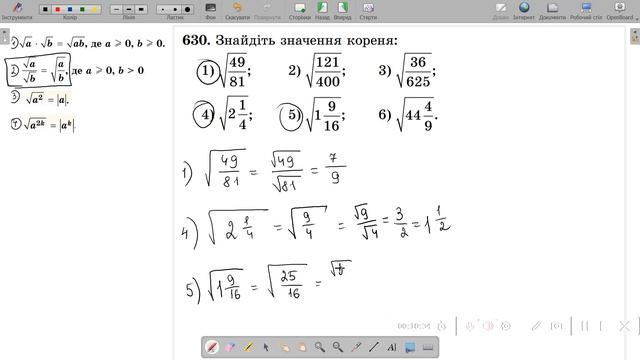Select the hand scroll page tool

click(x=302, y=347)
